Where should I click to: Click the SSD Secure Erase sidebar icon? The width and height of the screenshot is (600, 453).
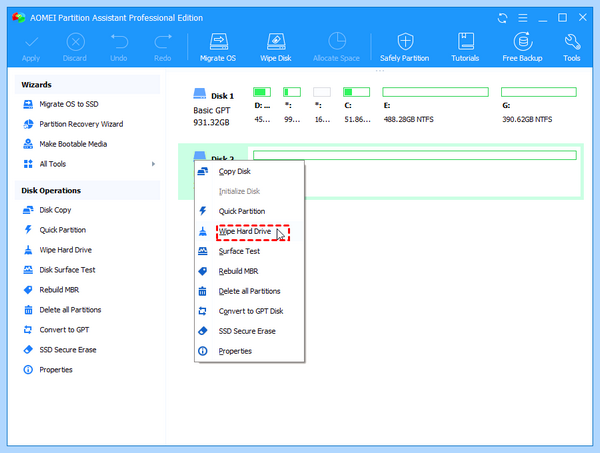pyautogui.click(x=28, y=349)
